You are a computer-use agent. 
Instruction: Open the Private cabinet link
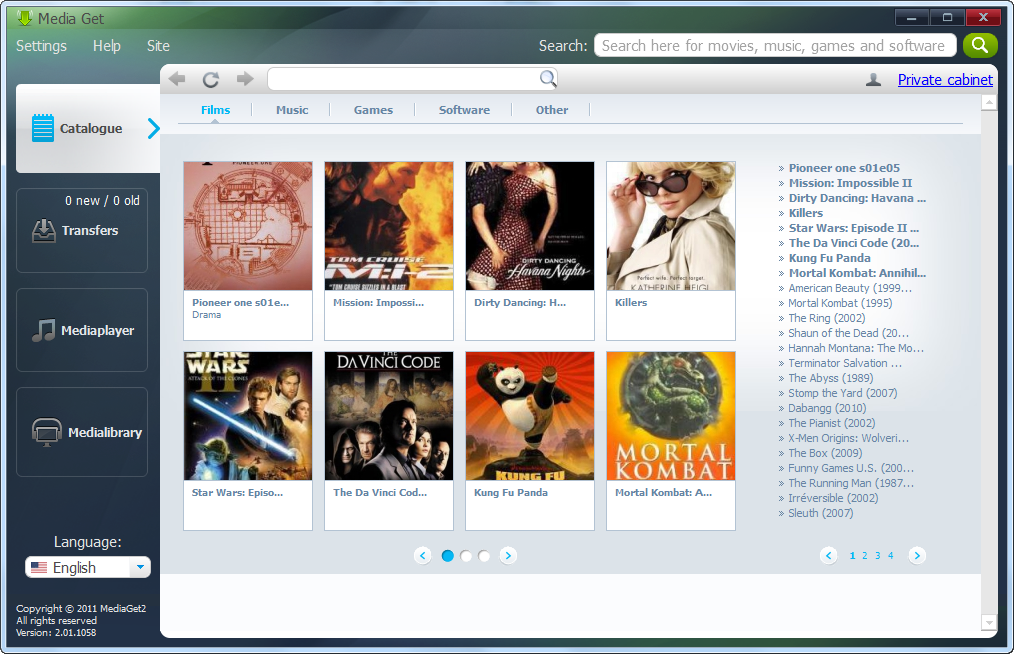945,80
